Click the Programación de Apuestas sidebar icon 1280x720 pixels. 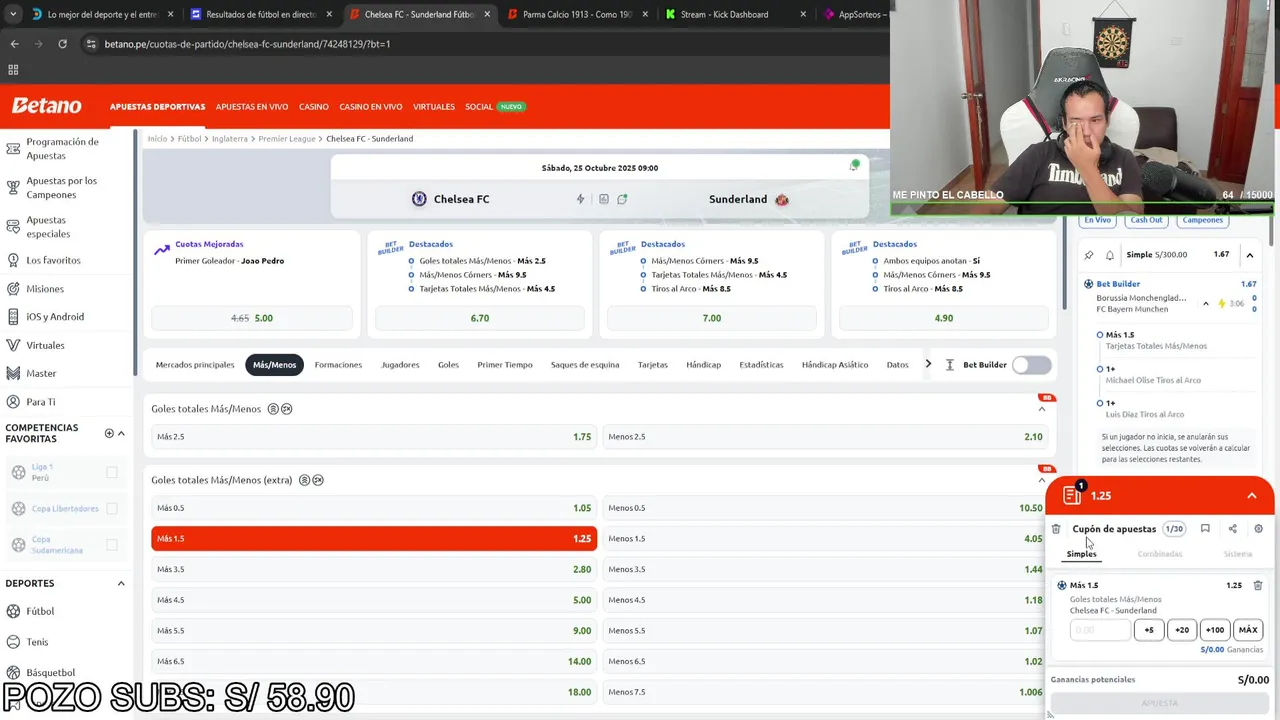click(13, 149)
